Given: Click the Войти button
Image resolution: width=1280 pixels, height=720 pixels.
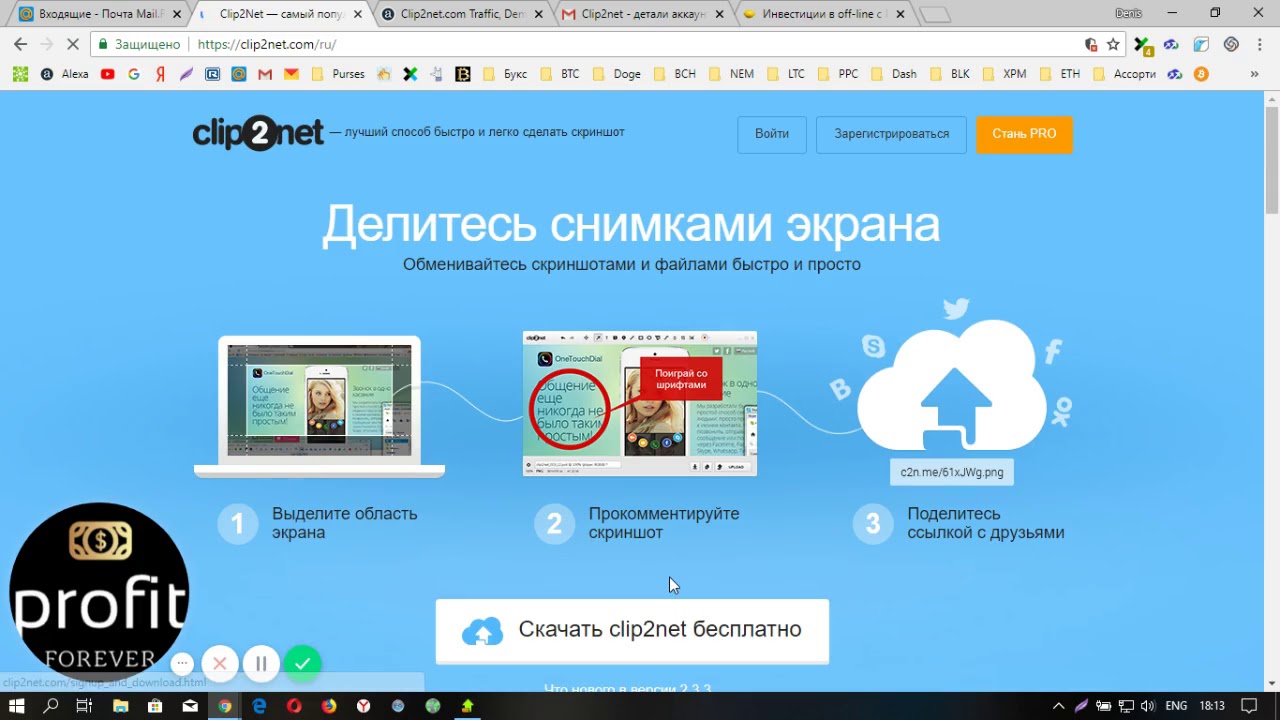Looking at the screenshot, I should pyautogui.click(x=772, y=134).
